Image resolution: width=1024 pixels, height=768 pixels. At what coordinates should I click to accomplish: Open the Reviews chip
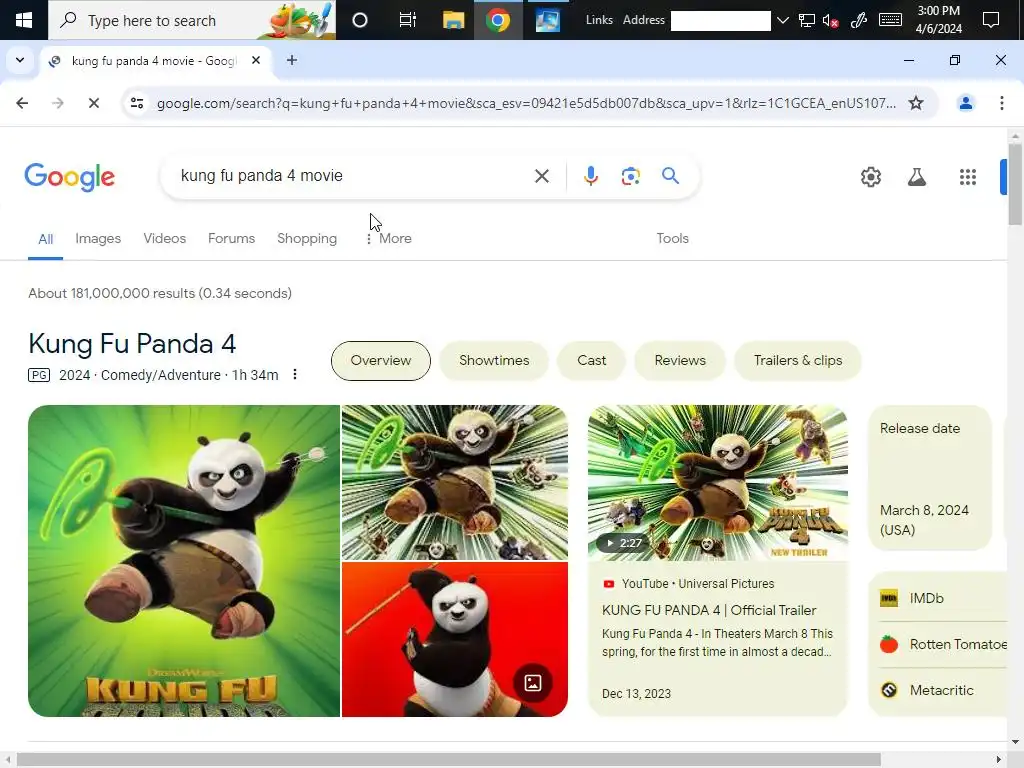(680, 360)
